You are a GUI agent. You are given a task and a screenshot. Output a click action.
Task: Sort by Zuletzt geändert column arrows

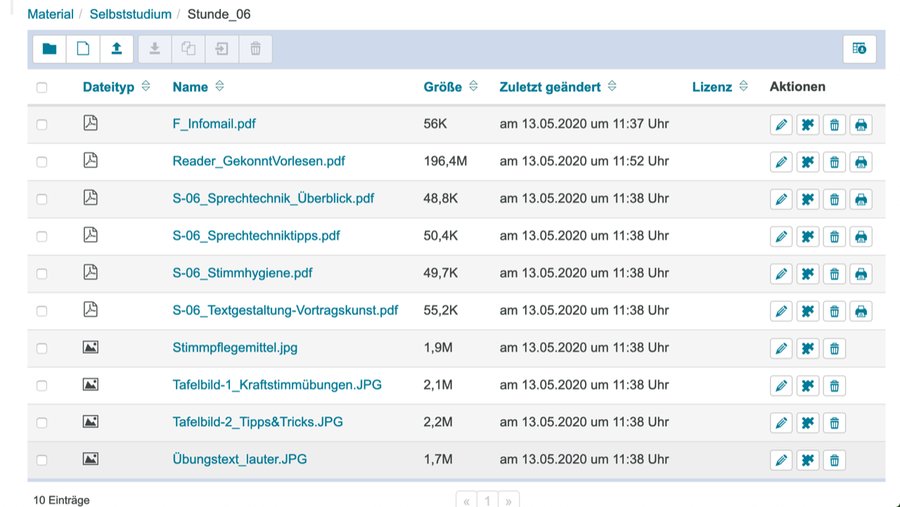click(612, 86)
